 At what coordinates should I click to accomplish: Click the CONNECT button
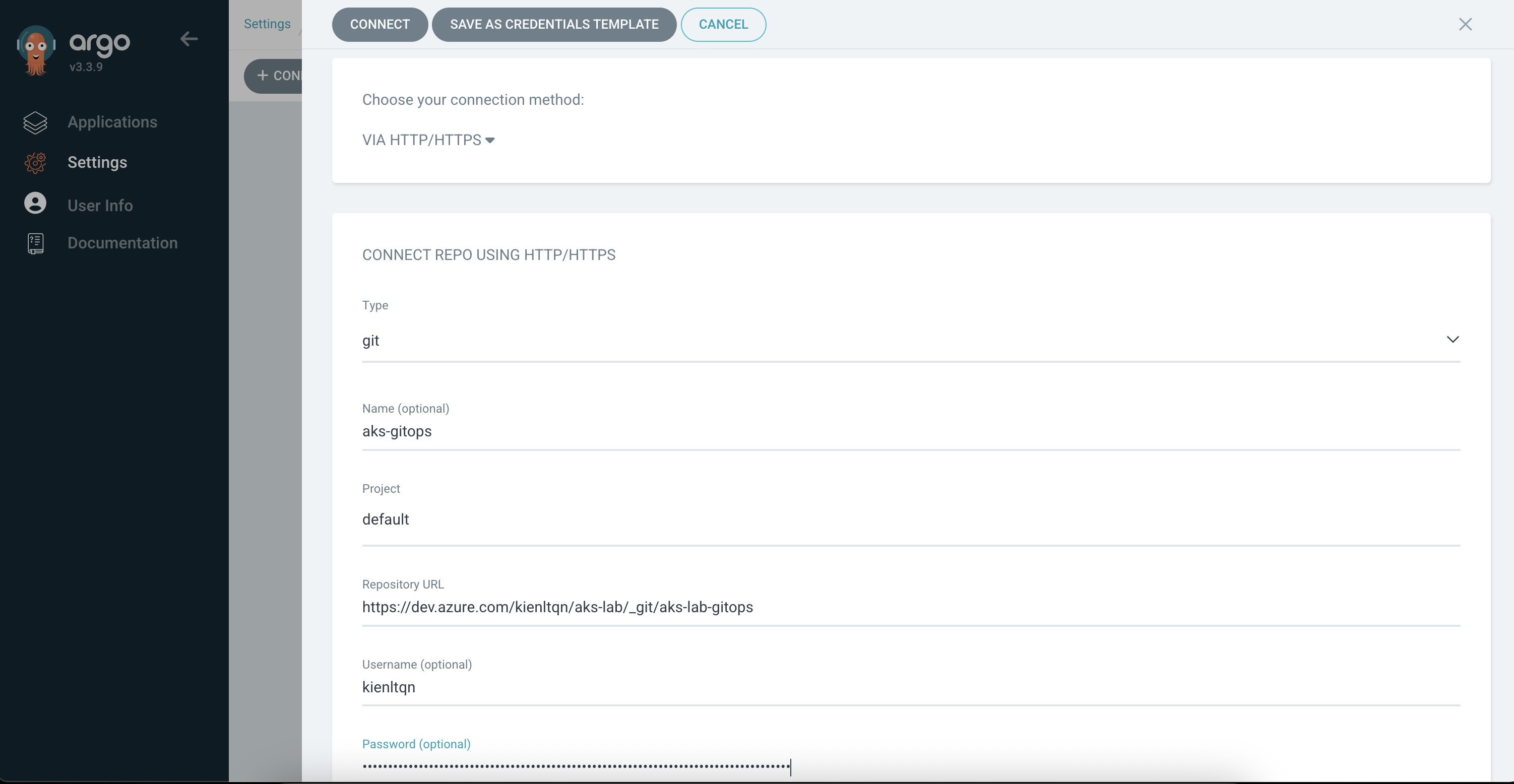pyautogui.click(x=380, y=25)
